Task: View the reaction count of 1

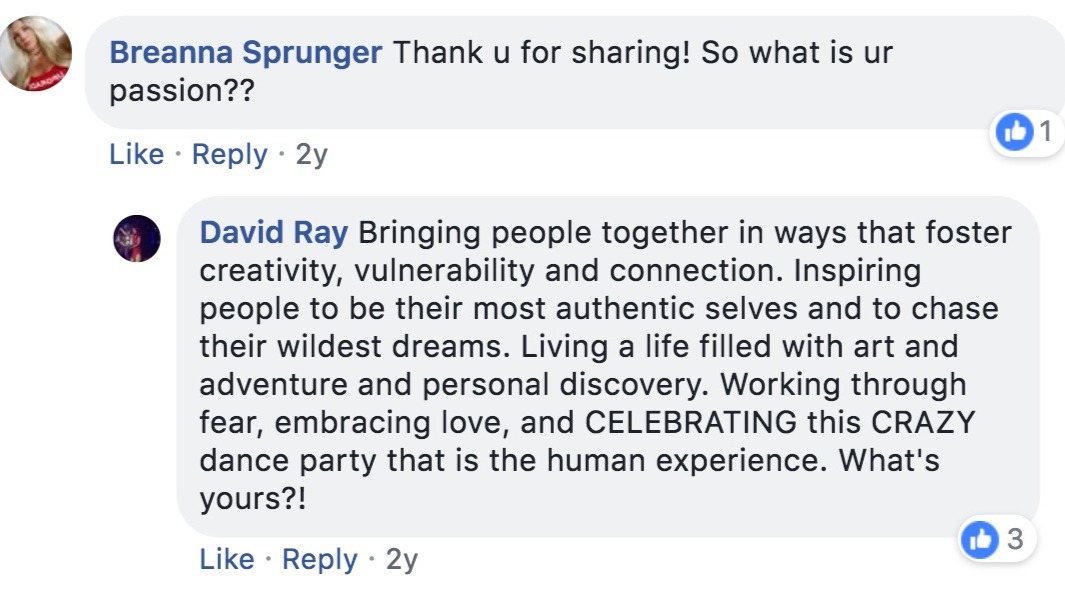Action: click(x=1045, y=132)
